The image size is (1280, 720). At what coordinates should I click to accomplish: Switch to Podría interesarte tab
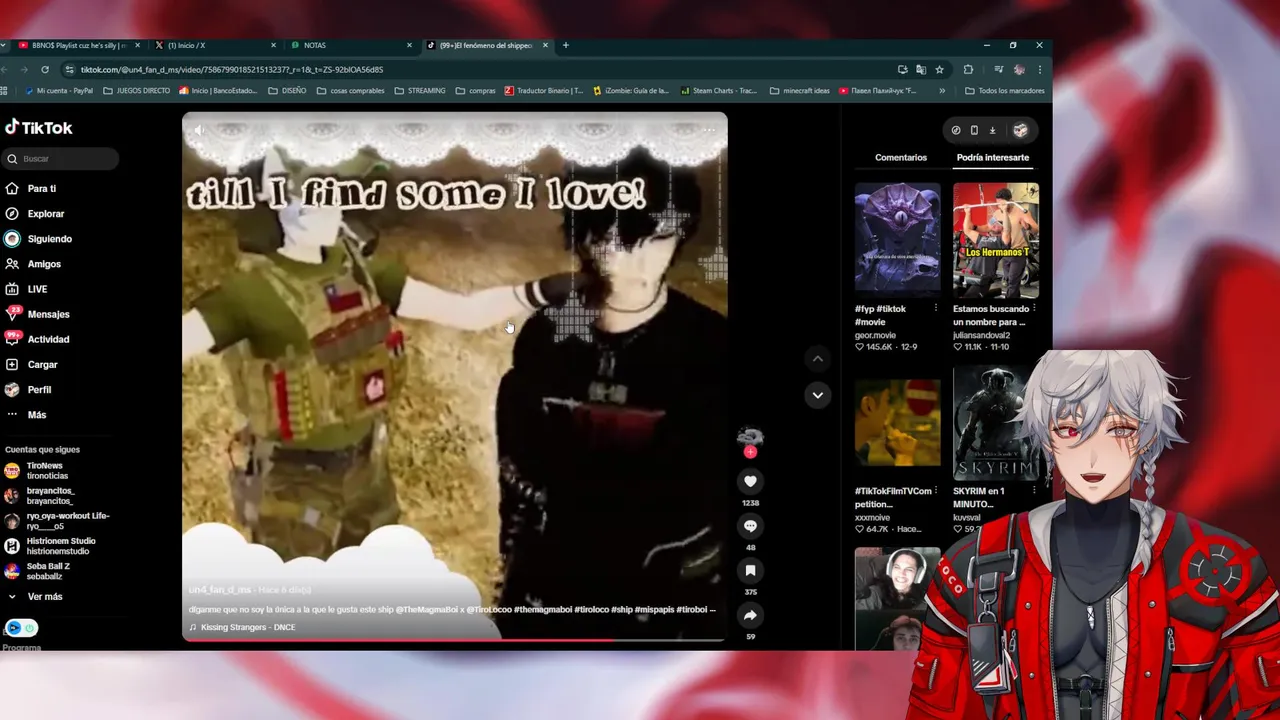(x=993, y=157)
